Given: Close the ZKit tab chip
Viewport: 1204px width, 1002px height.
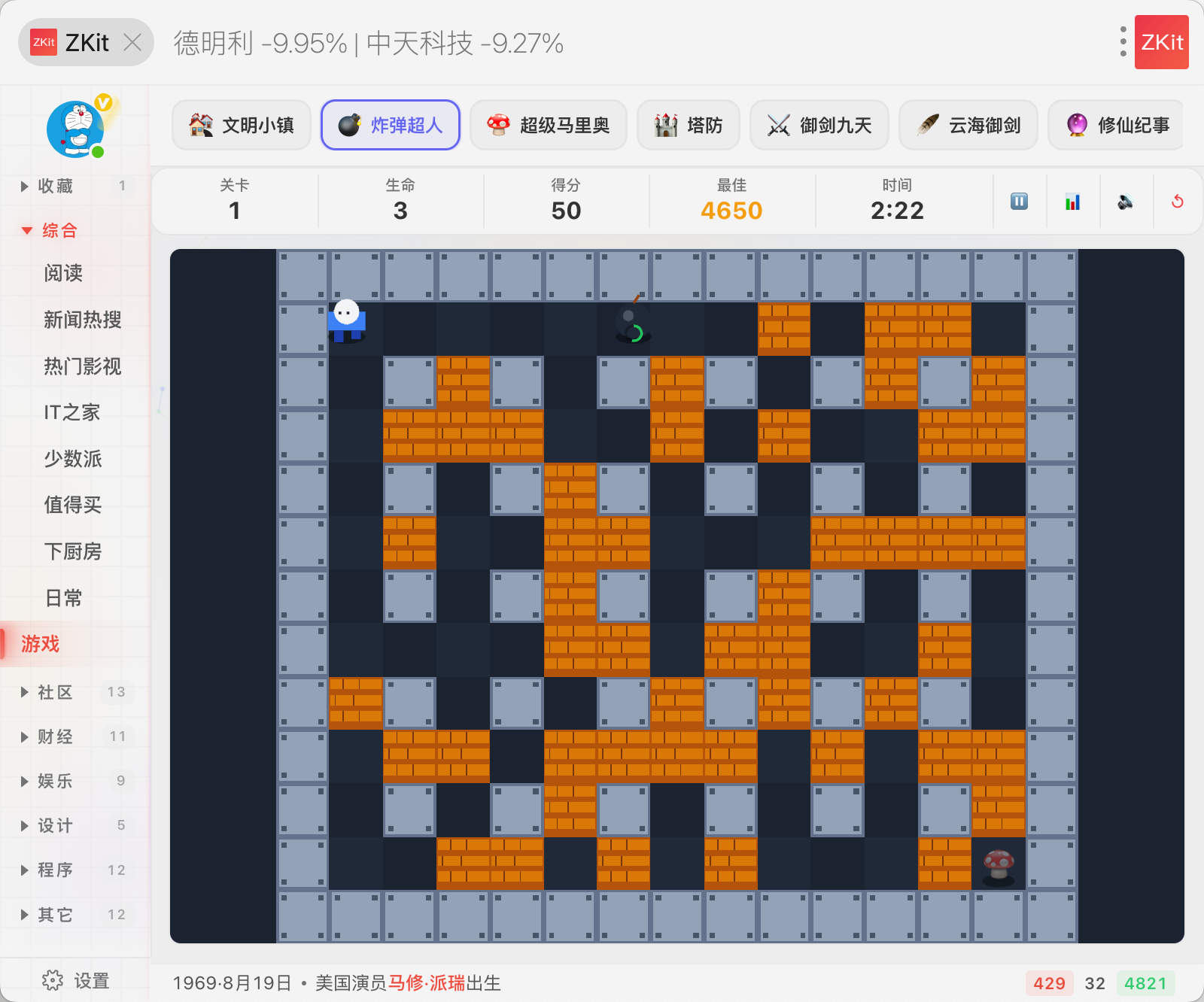Looking at the screenshot, I should [132, 42].
